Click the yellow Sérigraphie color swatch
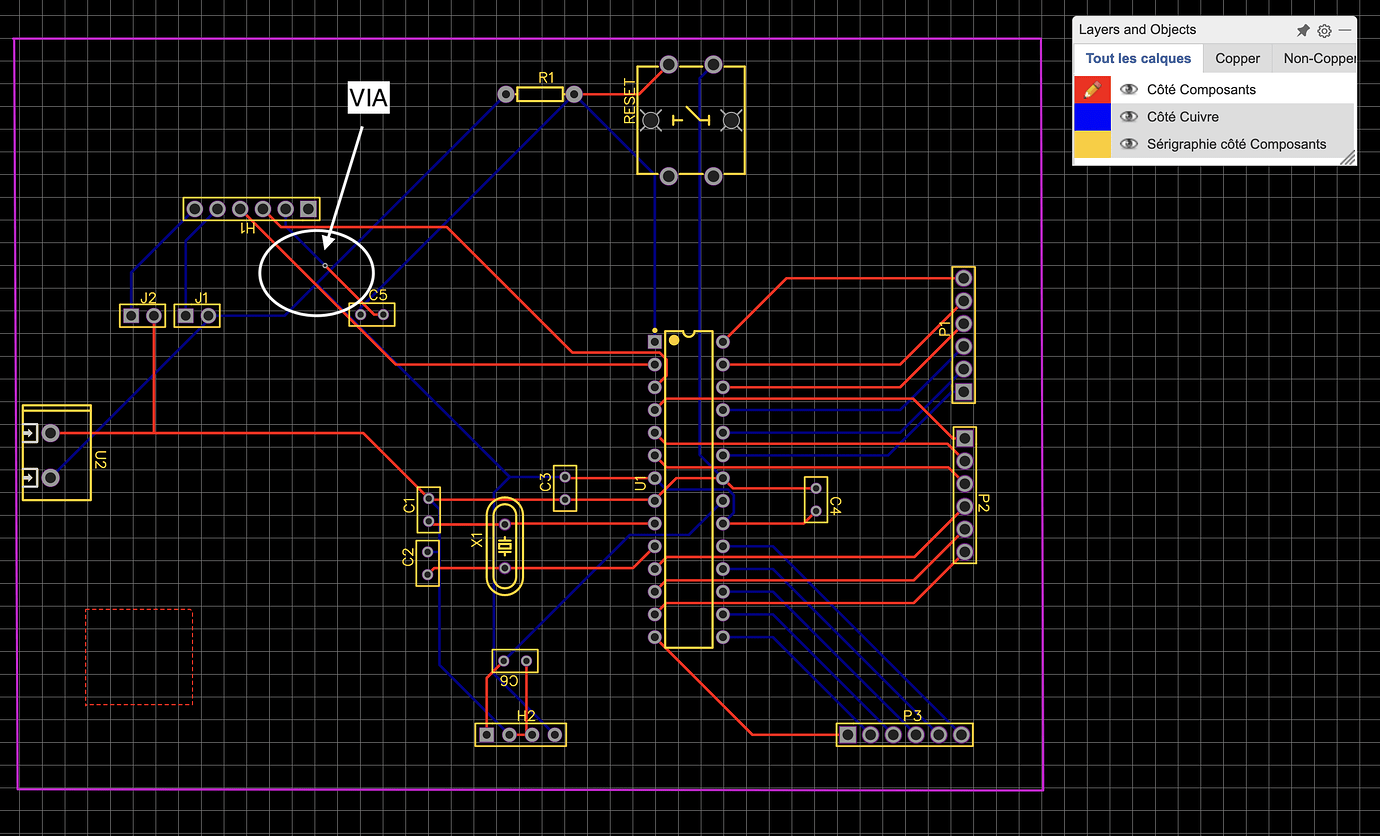1380x836 pixels. pyautogui.click(x=1092, y=144)
